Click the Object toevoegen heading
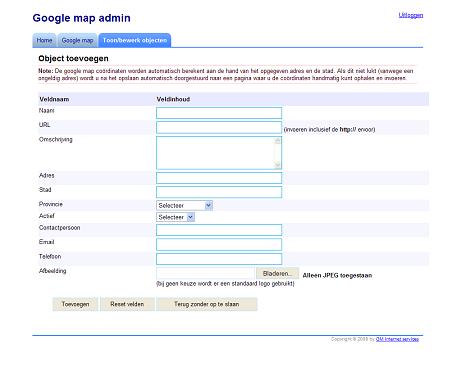Viewport: 466px width, 367px height. pyautogui.click(x=73, y=59)
